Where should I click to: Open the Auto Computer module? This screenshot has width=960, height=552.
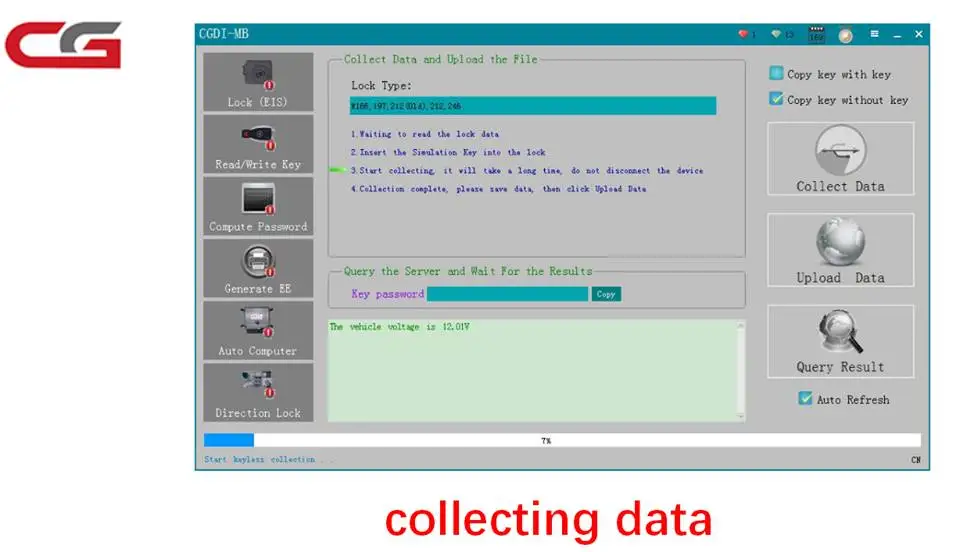258,330
